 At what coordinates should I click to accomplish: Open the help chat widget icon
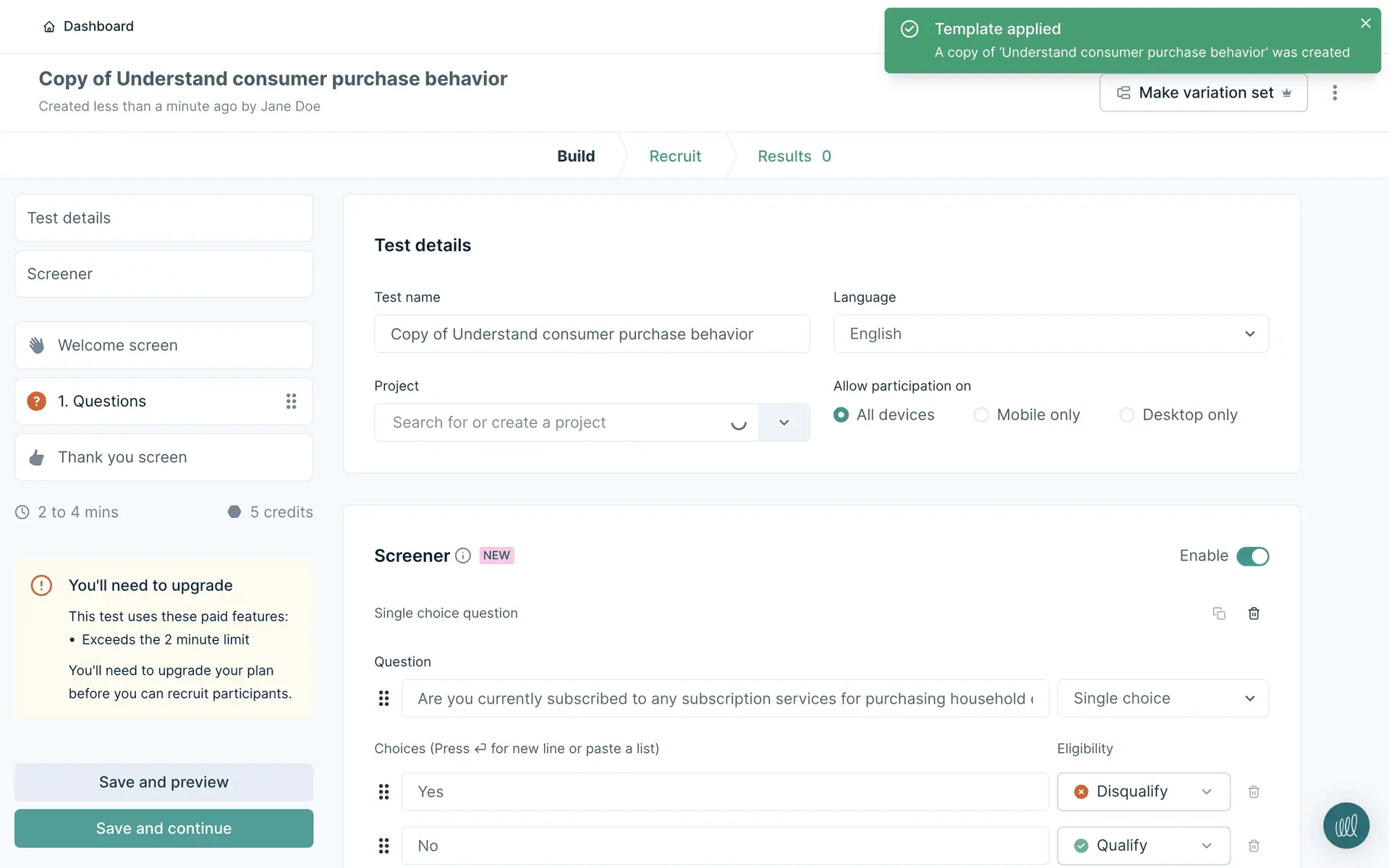point(1346,825)
